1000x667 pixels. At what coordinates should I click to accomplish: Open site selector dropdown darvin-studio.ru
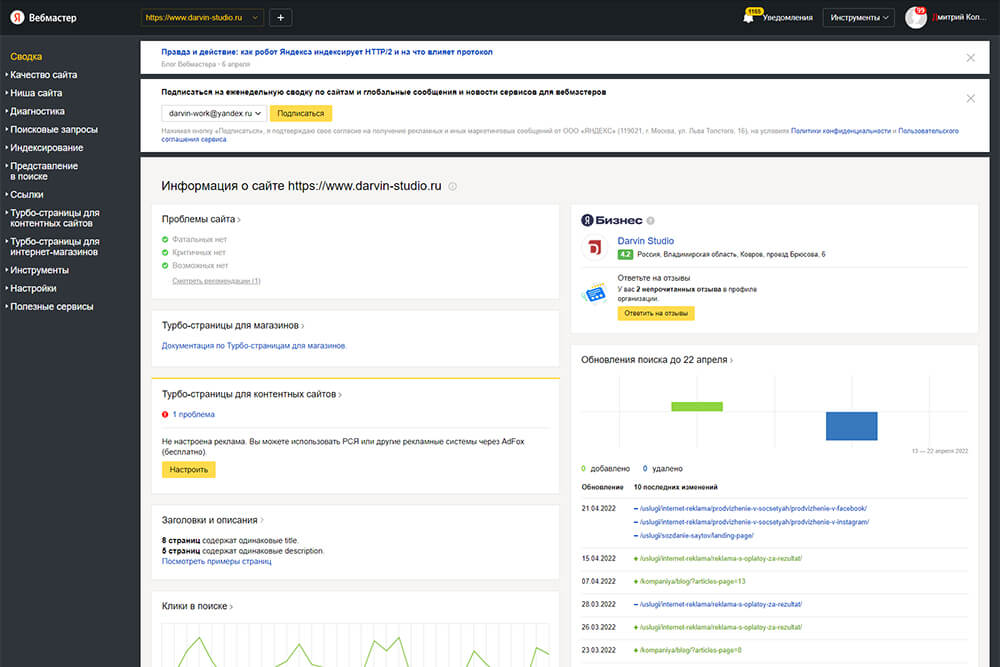coord(202,17)
